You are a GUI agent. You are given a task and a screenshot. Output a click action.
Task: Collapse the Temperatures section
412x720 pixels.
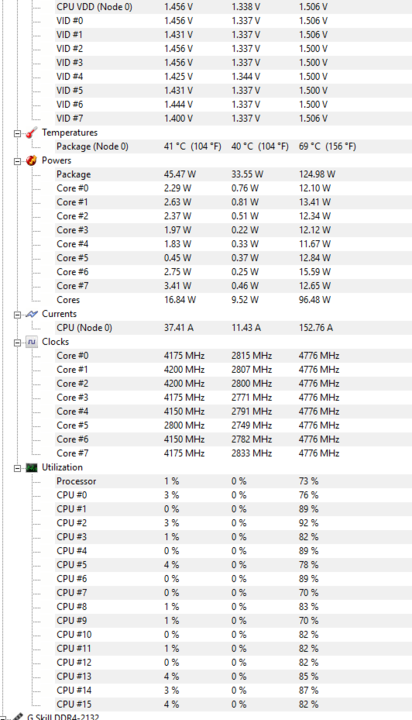17,133
